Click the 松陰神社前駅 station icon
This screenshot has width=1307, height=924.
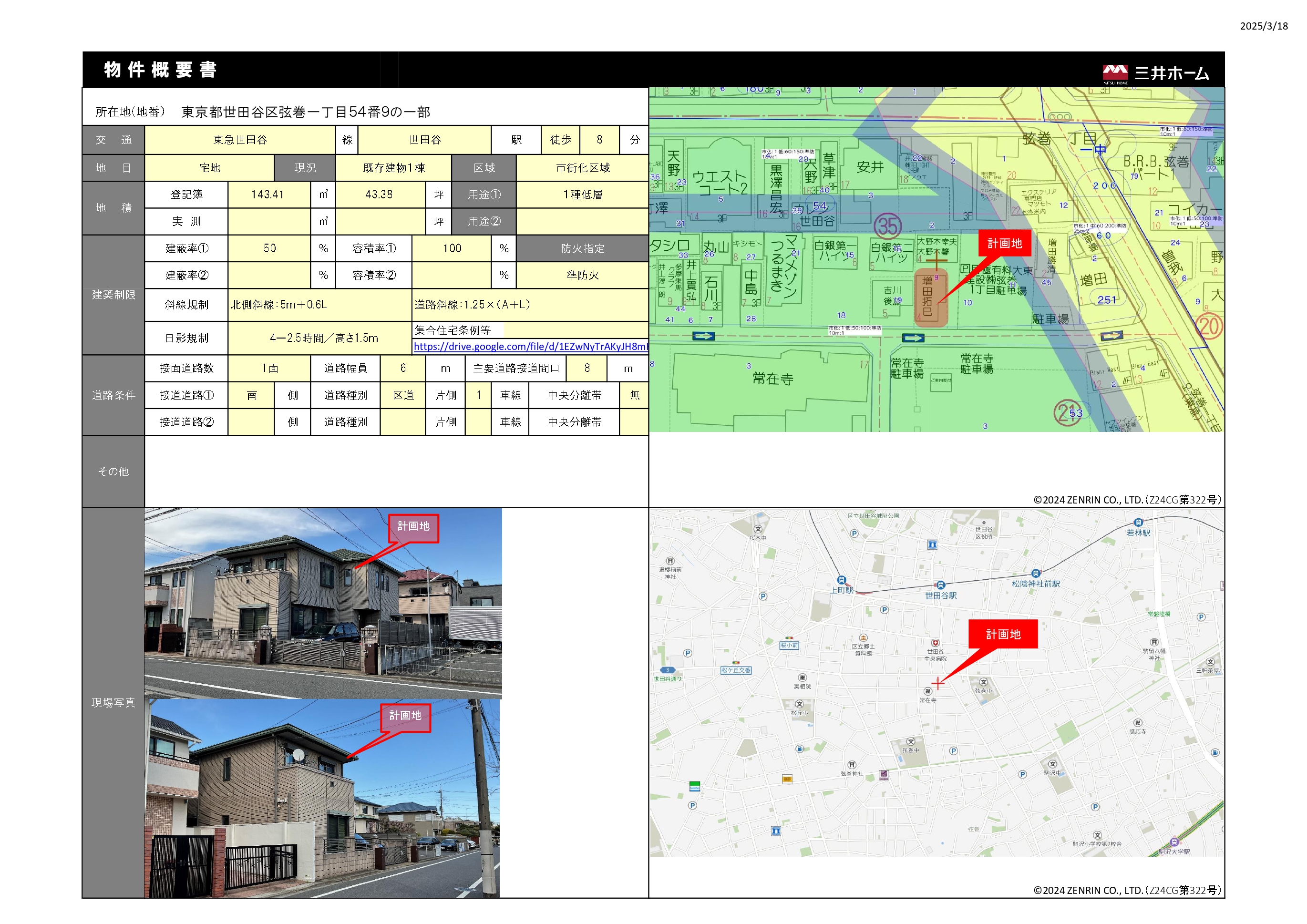tap(1036, 573)
